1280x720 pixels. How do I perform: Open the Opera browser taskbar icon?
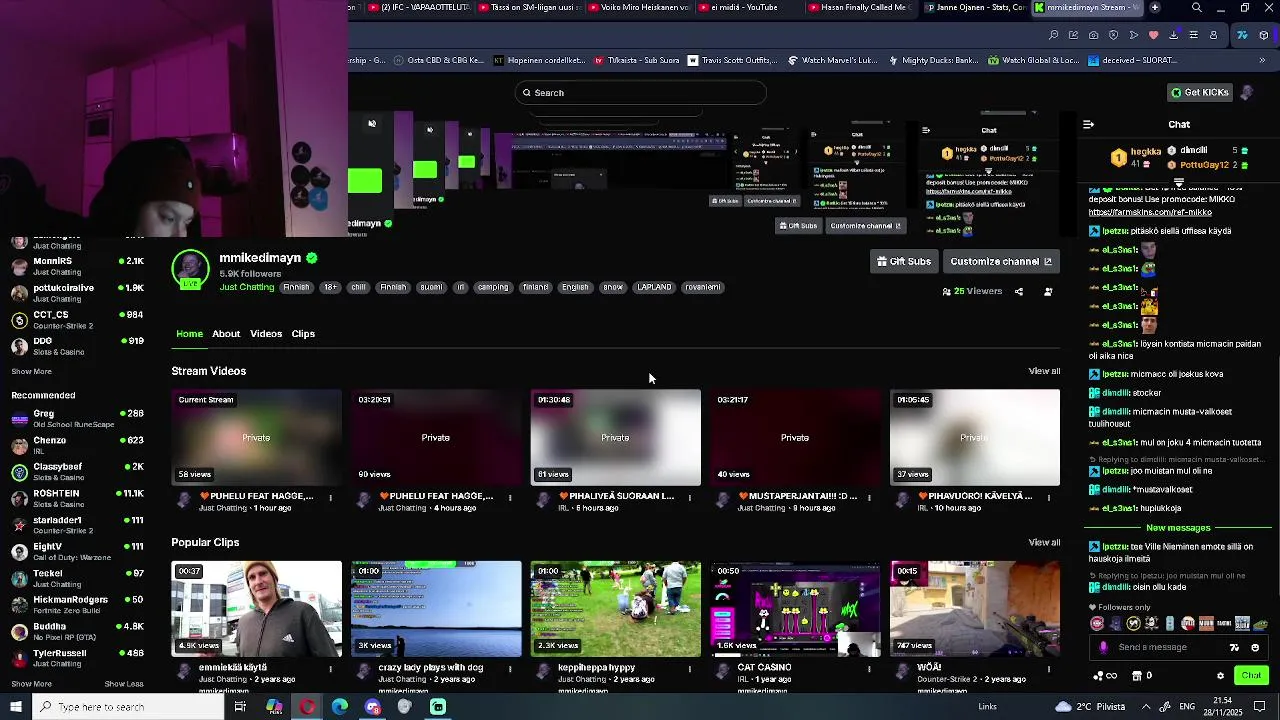pyautogui.click(x=307, y=707)
